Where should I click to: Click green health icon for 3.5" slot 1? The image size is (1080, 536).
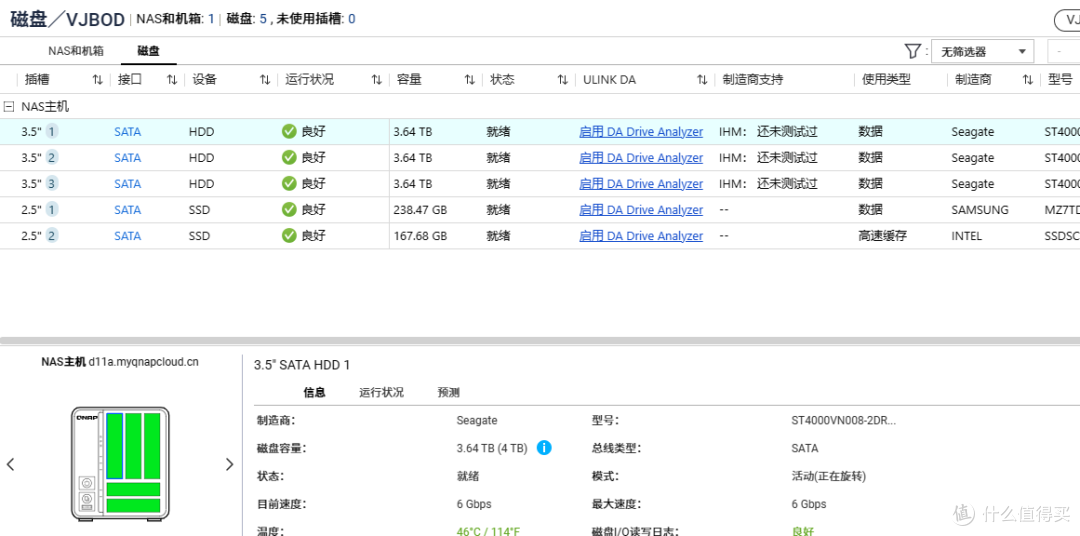(289, 132)
